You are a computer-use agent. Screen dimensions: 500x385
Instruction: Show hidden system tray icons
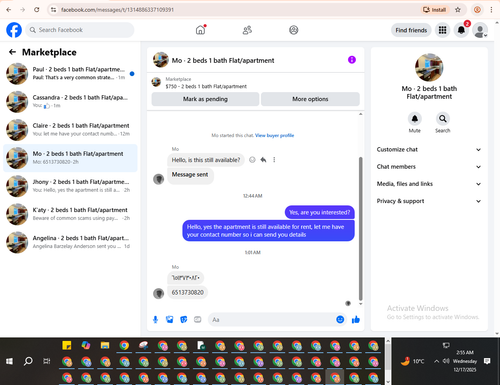pos(436,361)
